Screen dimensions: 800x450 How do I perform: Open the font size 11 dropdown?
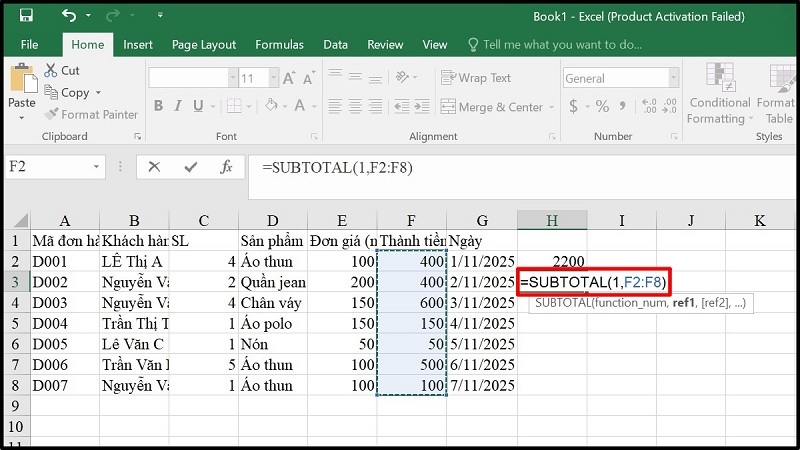(273, 78)
